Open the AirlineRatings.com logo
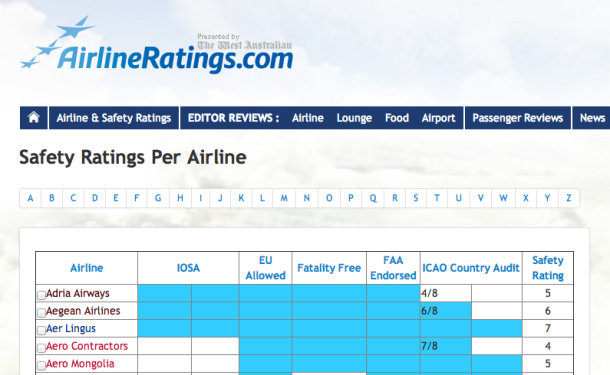The height and width of the screenshot is (375, 610). [156, 45]
